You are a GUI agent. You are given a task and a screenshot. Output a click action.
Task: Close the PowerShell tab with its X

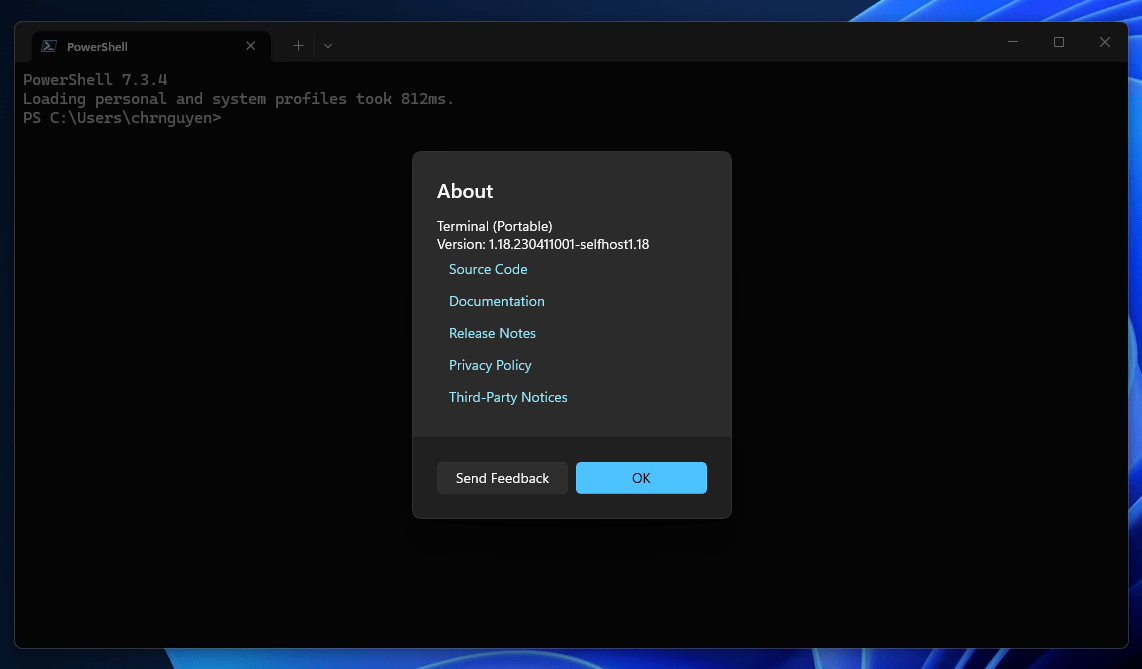click(250, 45)
